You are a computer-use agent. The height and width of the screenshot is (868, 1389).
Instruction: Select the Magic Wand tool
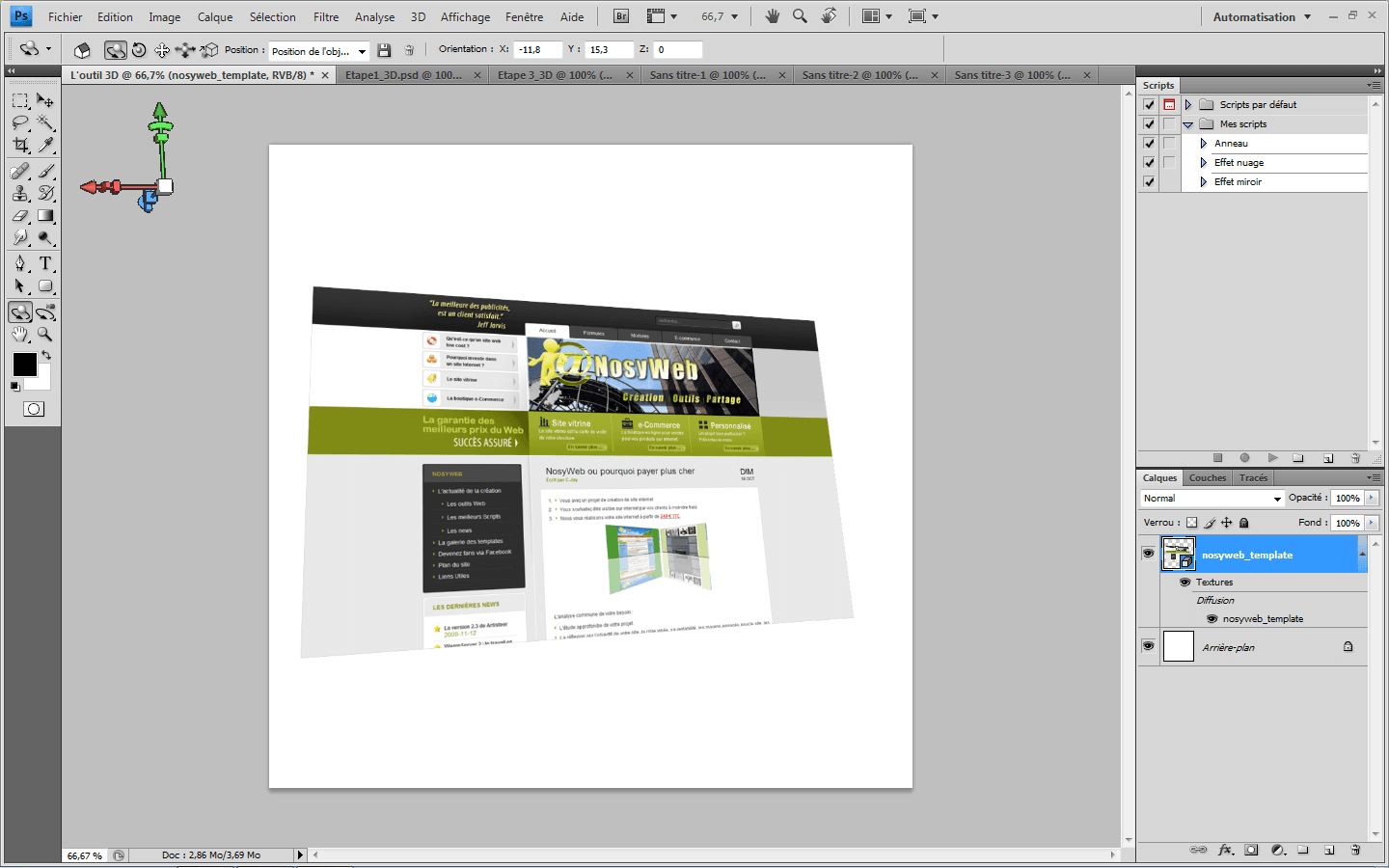tap(45, 122)
